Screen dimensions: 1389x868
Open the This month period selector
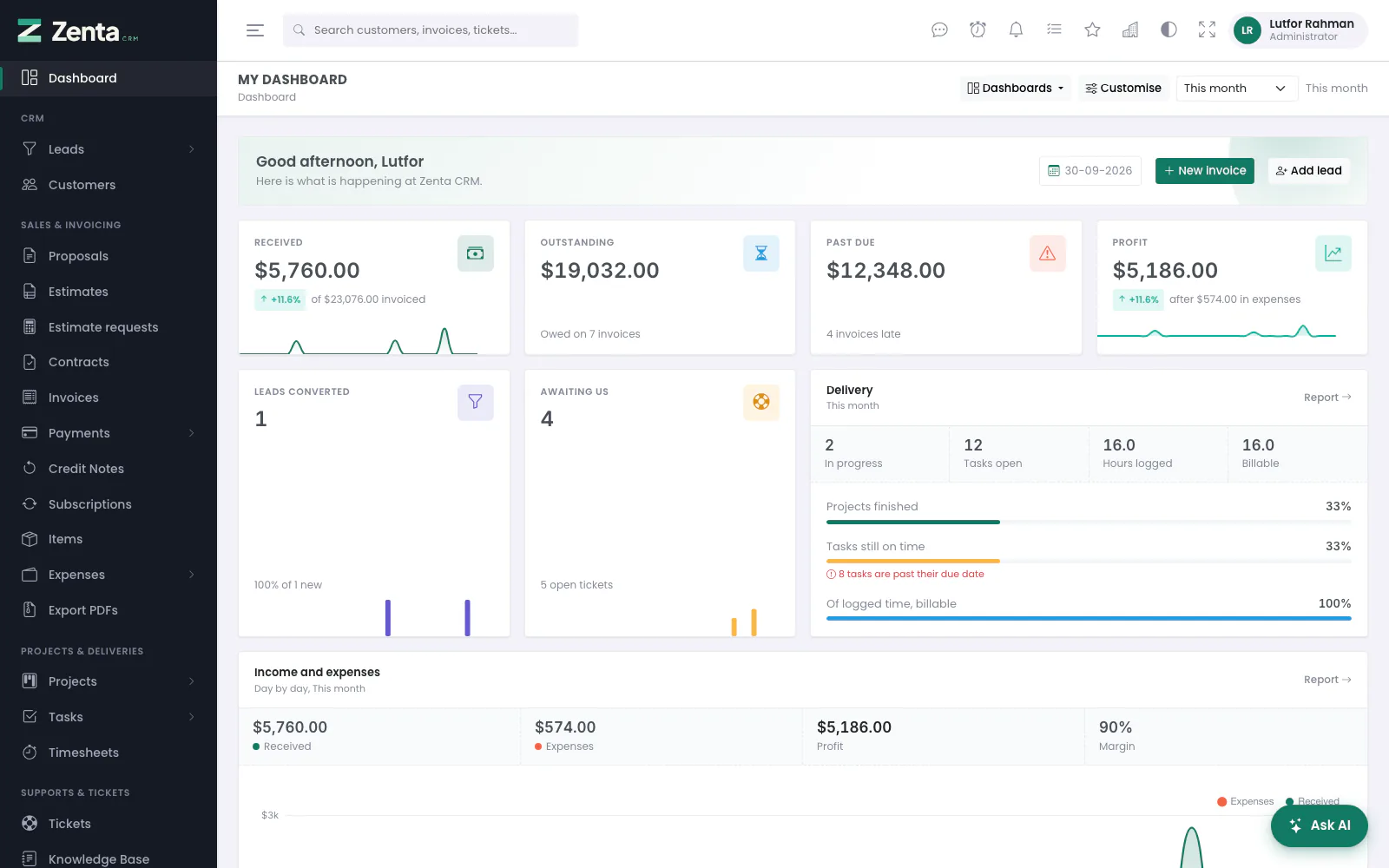(1237, 89)
